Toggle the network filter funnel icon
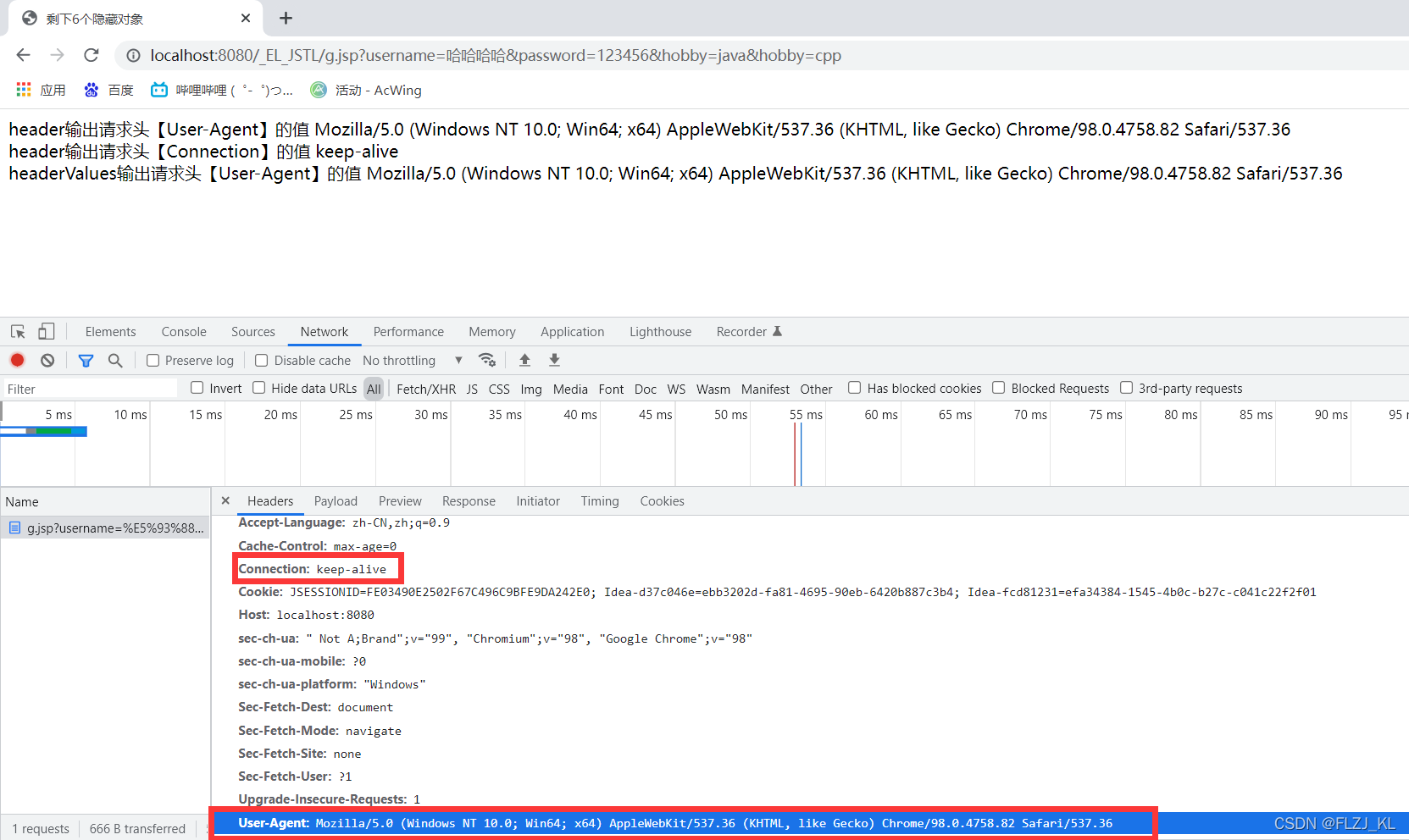Screen dimensions: 1409x840 tap(86, 361)
